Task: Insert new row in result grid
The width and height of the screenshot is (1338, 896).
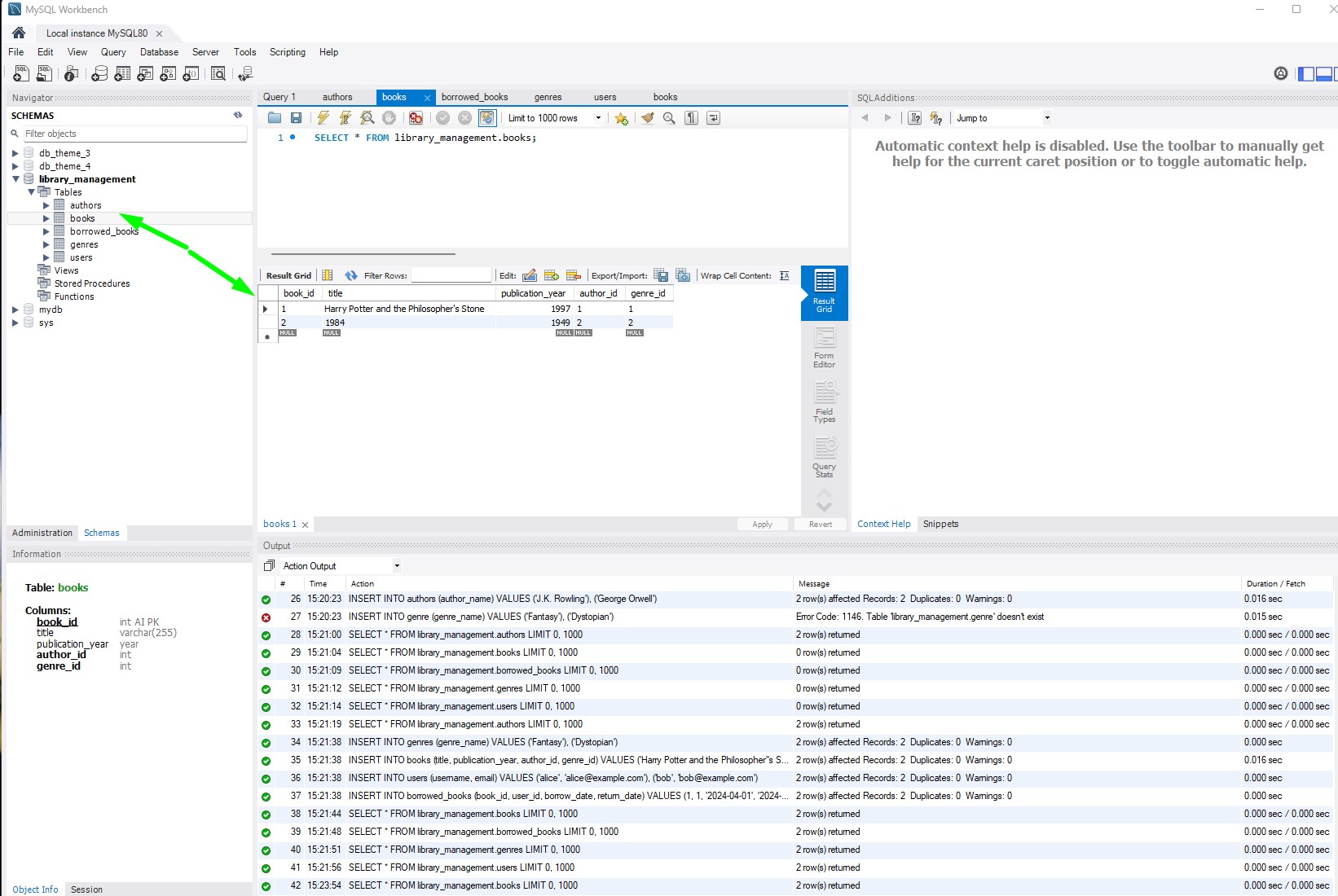Action: tap(552, 275)
